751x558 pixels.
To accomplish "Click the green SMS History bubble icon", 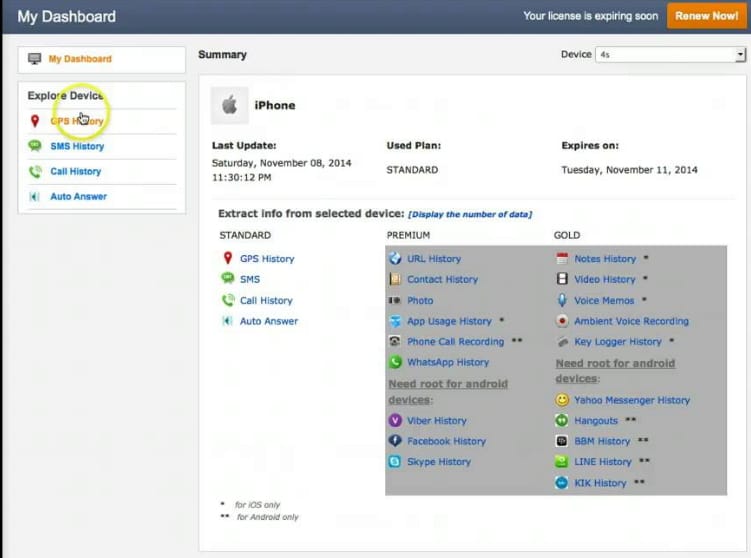I will [x=35, y=146].
